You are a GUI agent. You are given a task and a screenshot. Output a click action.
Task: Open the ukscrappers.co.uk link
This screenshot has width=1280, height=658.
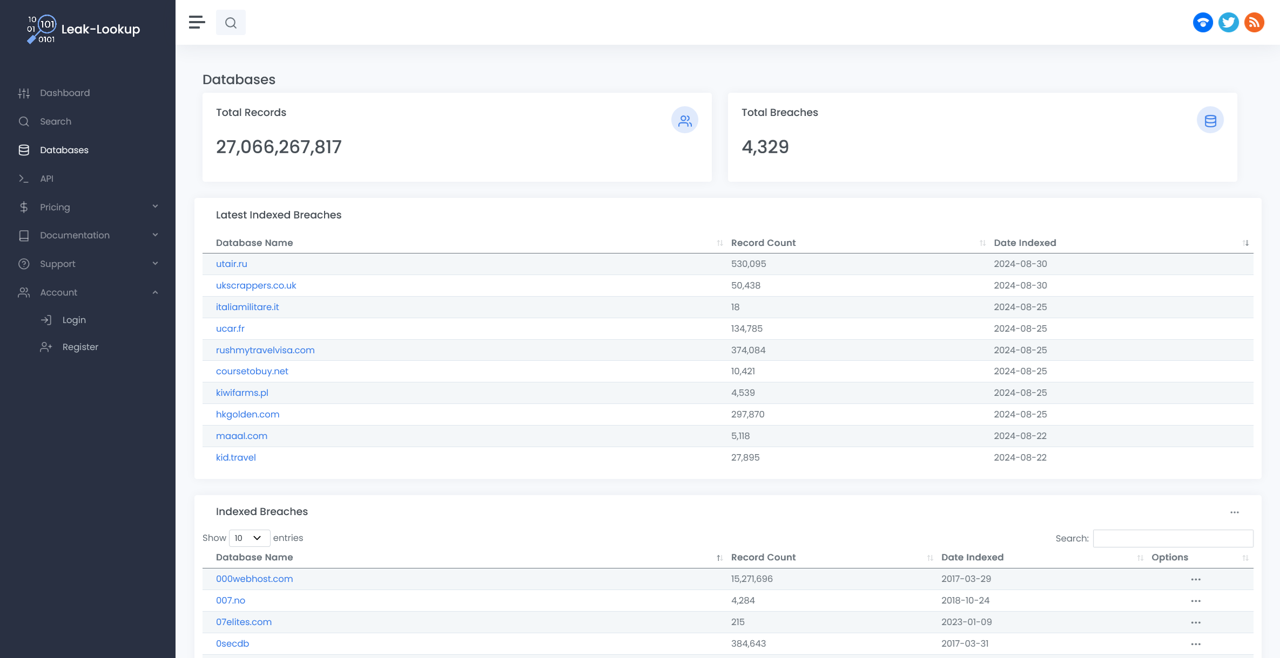[256, 286]
